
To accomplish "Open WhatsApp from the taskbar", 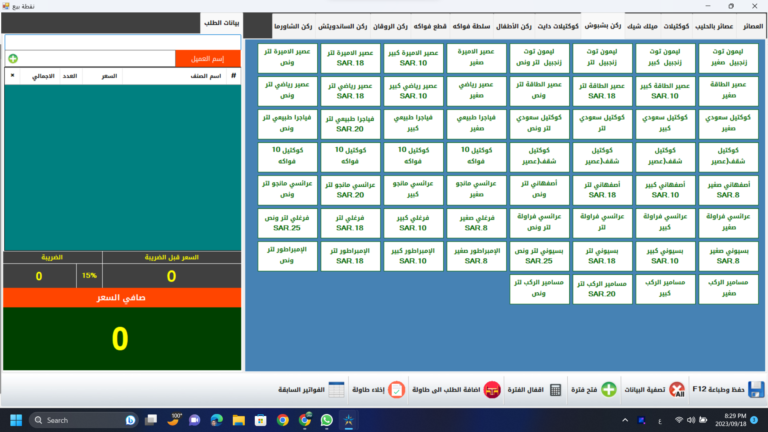I will [325, 420].
